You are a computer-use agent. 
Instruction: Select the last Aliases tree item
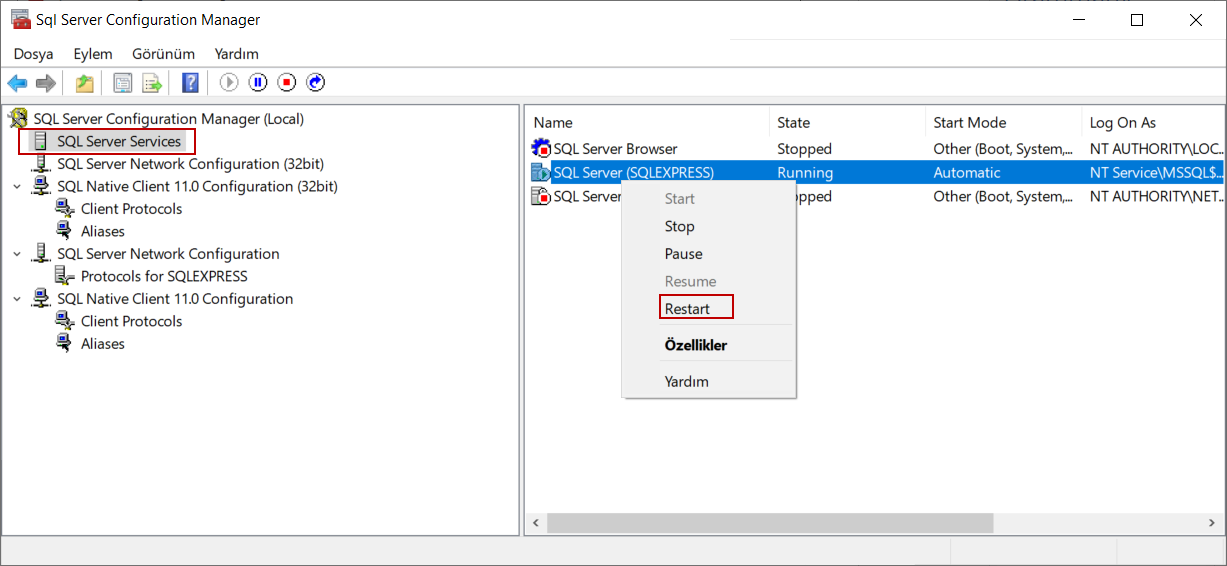tap(103, 344)
